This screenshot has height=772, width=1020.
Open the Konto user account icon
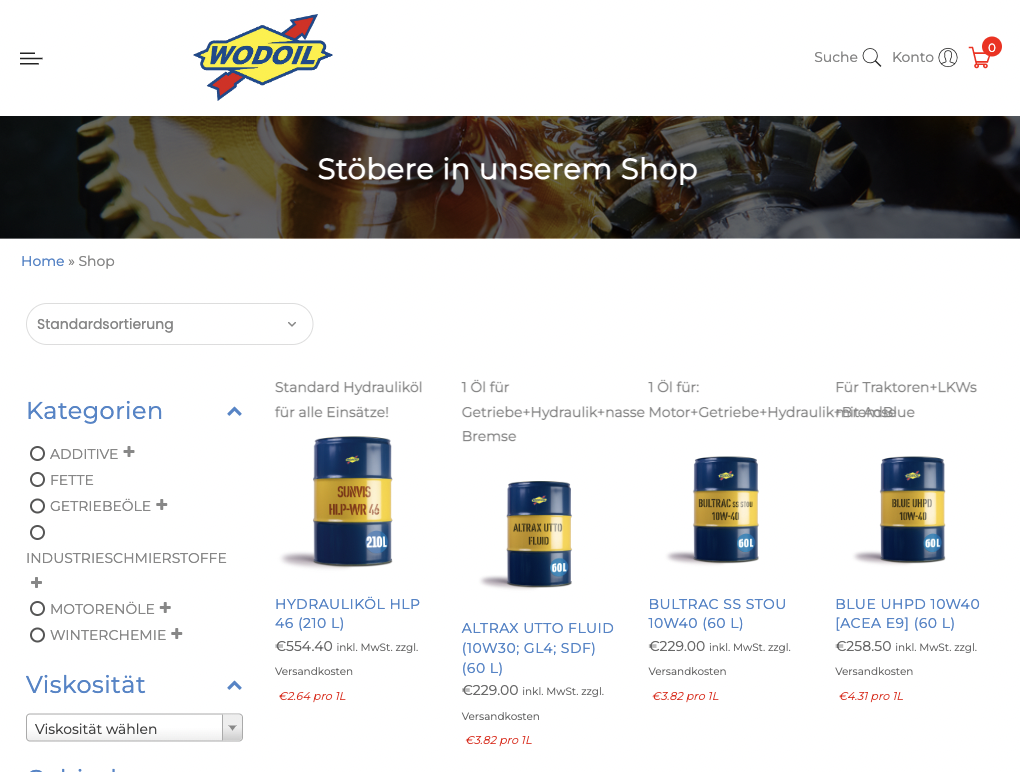pyautogui.click(x=948, y=58)
